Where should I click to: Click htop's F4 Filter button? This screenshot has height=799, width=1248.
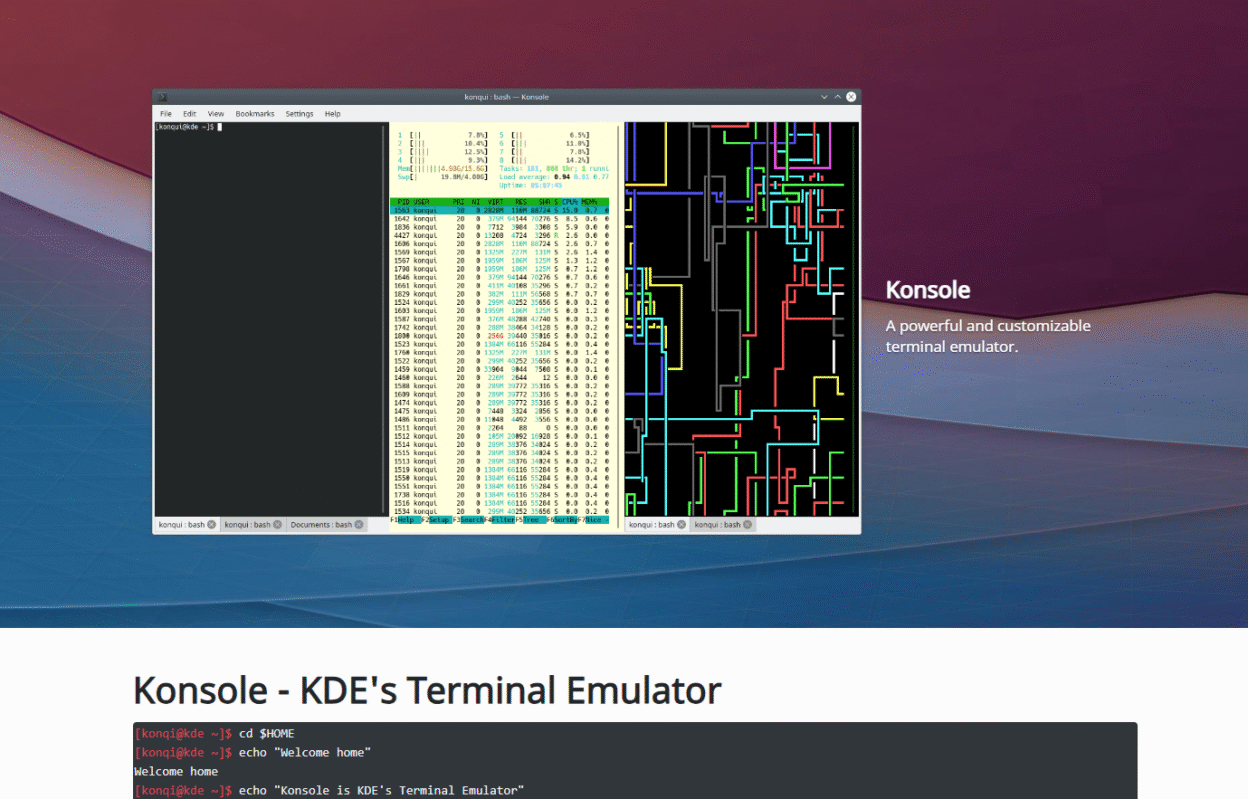500,520
